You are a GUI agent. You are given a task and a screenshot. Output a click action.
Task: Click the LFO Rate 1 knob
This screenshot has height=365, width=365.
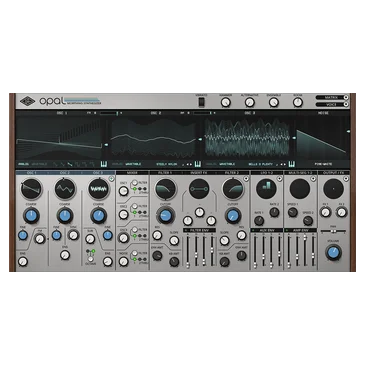click(259, 220)
